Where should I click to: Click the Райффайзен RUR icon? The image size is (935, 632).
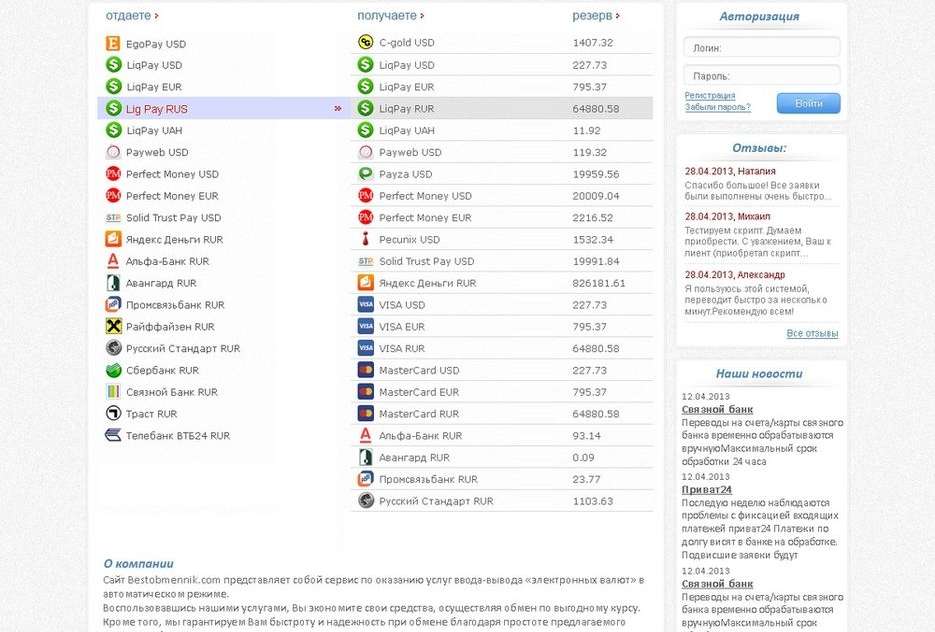[x=113, y=326]
